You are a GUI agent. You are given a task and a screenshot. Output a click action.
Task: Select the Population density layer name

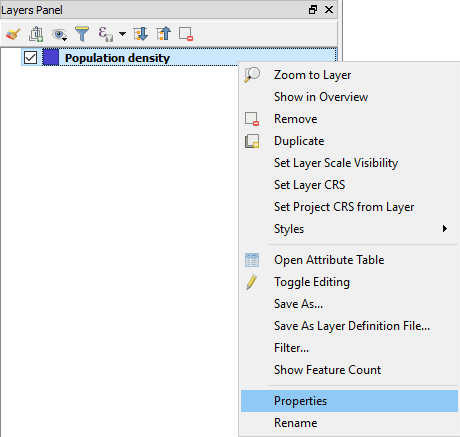(x=117, y=58)
